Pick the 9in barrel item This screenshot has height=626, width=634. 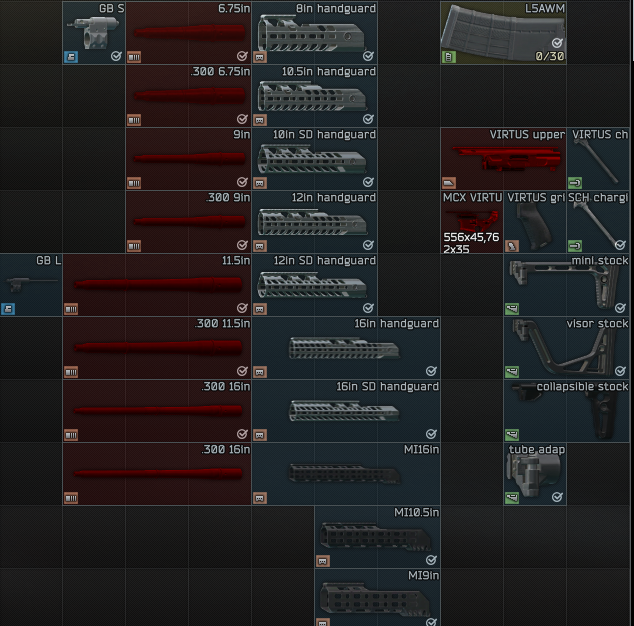(x=188, y=159)
